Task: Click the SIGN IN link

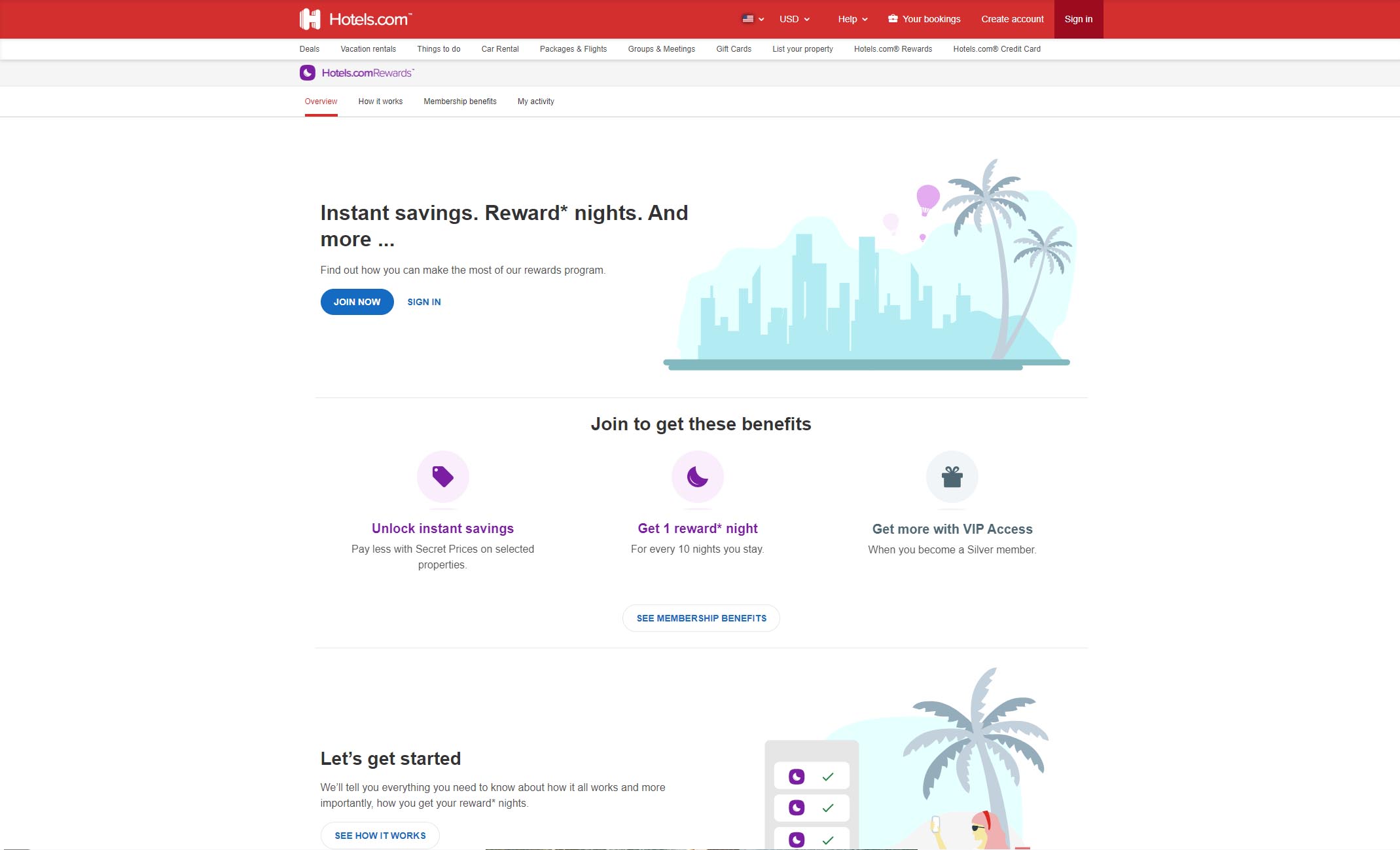Action: click(424, 302)
